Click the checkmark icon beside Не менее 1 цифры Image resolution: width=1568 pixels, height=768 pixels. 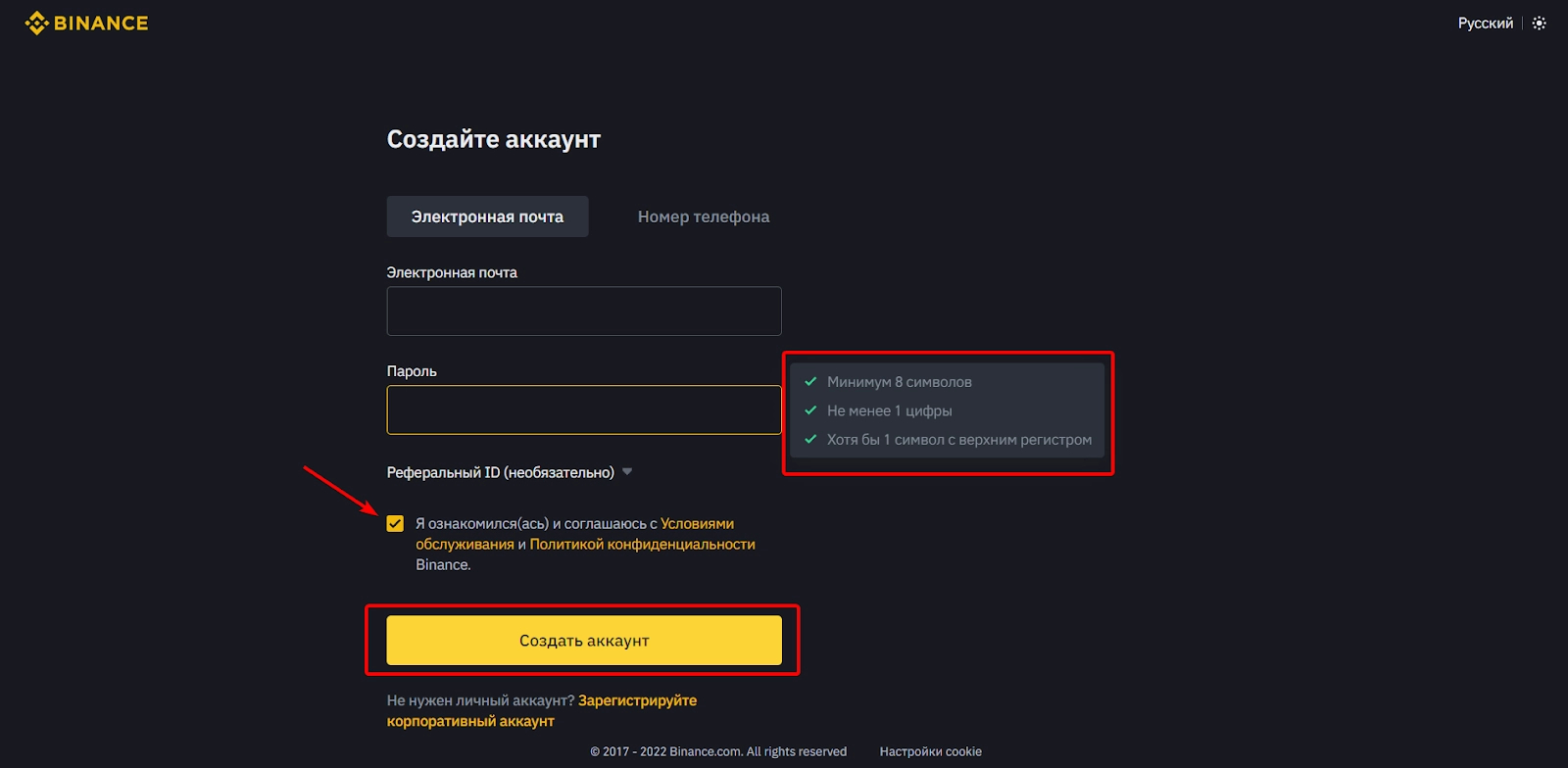[x=810, y=410]
